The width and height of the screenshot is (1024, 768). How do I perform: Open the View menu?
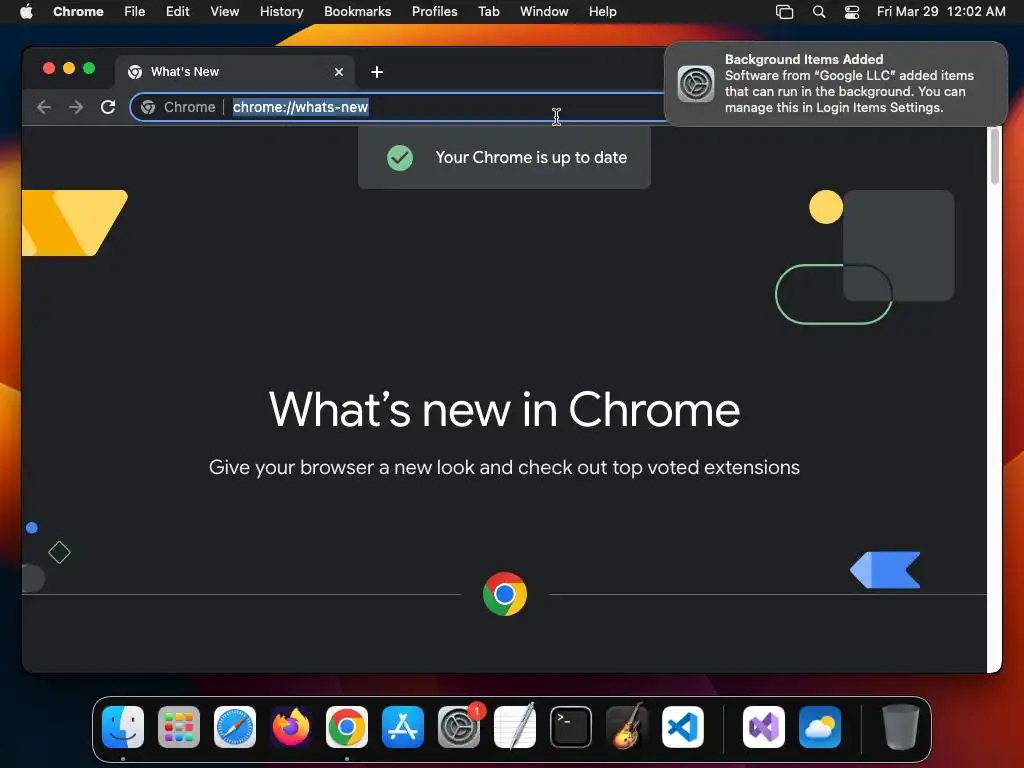[x=225, y=11]
